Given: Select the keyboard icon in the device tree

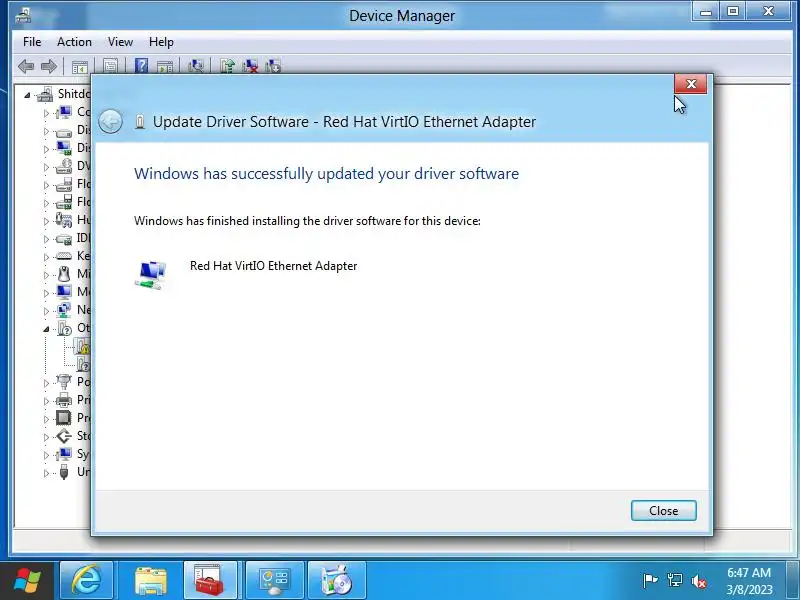Looking at the screenshot, I should 64,256.
